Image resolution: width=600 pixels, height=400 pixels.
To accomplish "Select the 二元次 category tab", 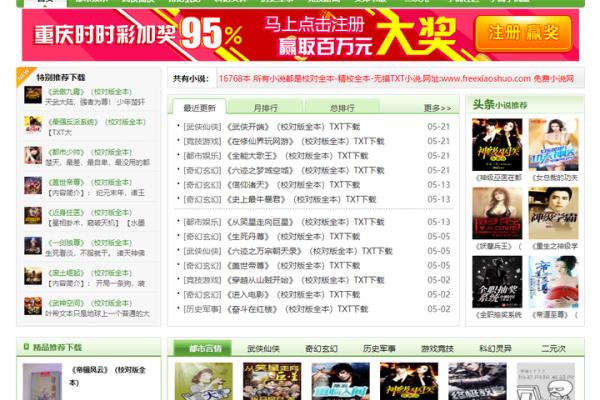I will click(x=553, y=348).
